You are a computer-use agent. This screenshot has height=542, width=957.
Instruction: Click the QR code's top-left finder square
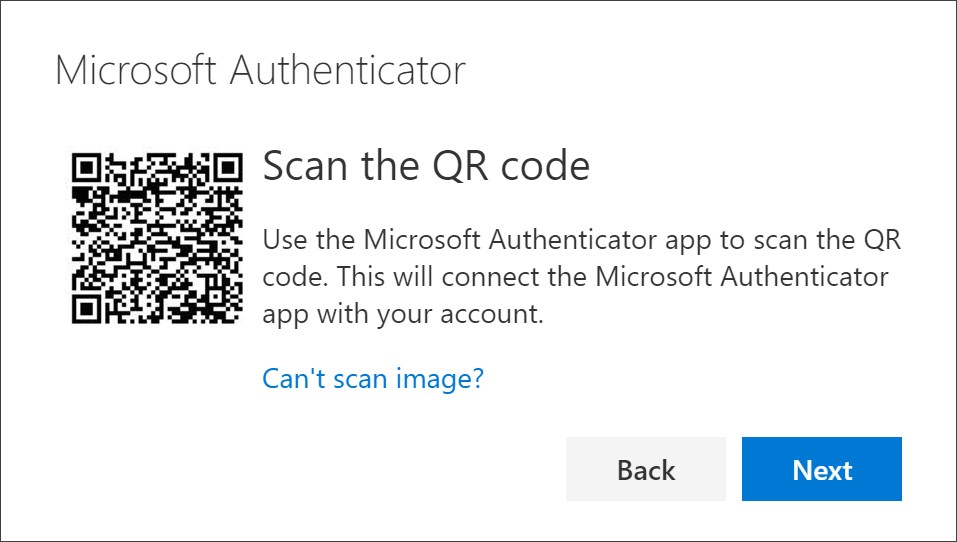(87, 166)
